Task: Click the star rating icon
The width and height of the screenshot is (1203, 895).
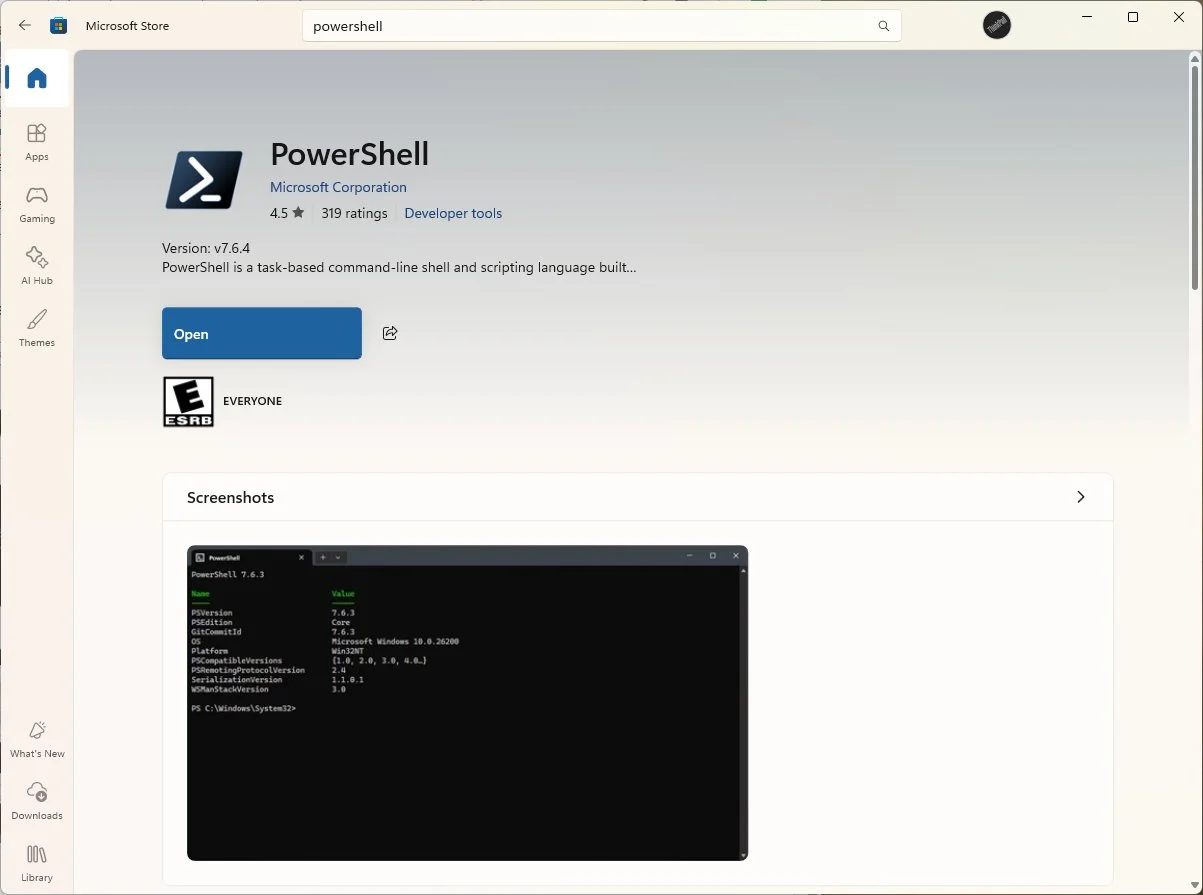Action: tap(298, 213)
